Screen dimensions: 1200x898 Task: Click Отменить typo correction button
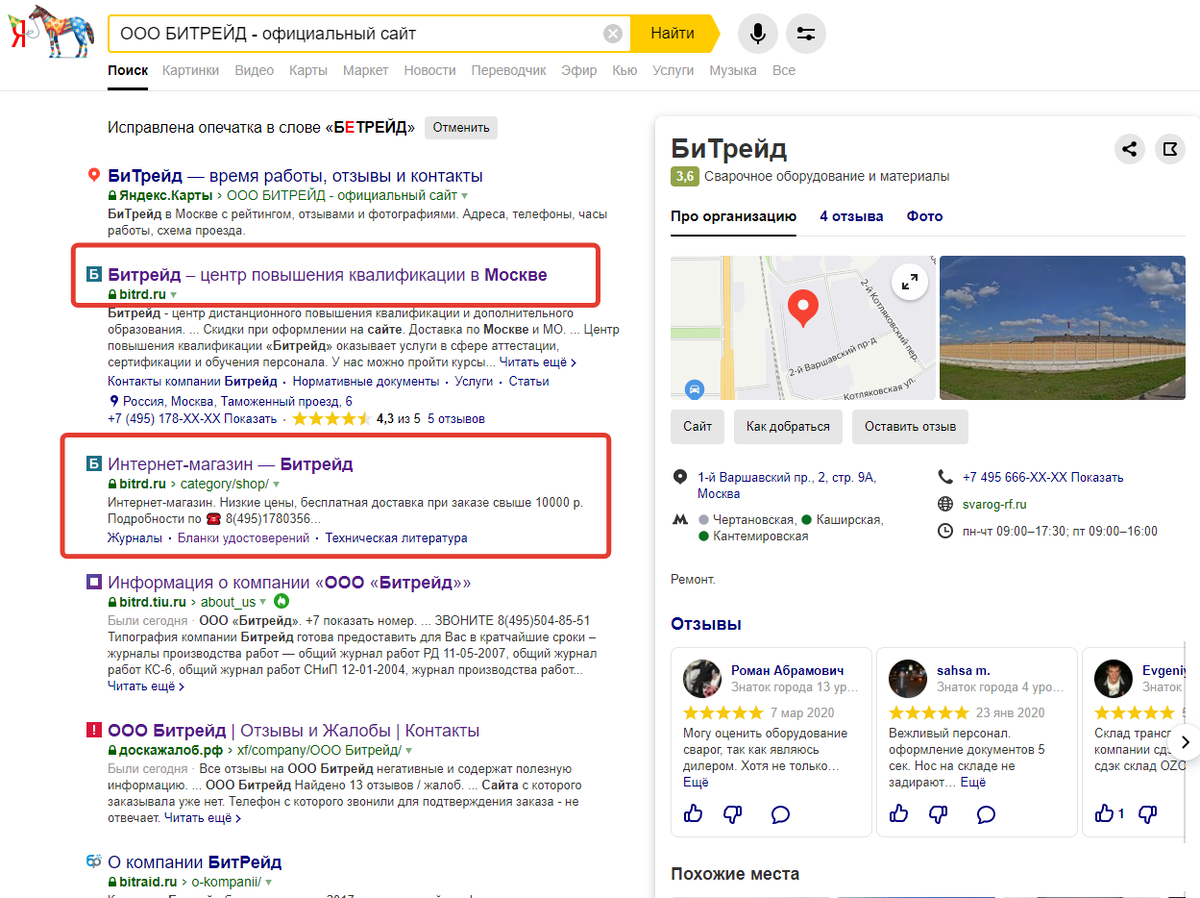point(461,128)
